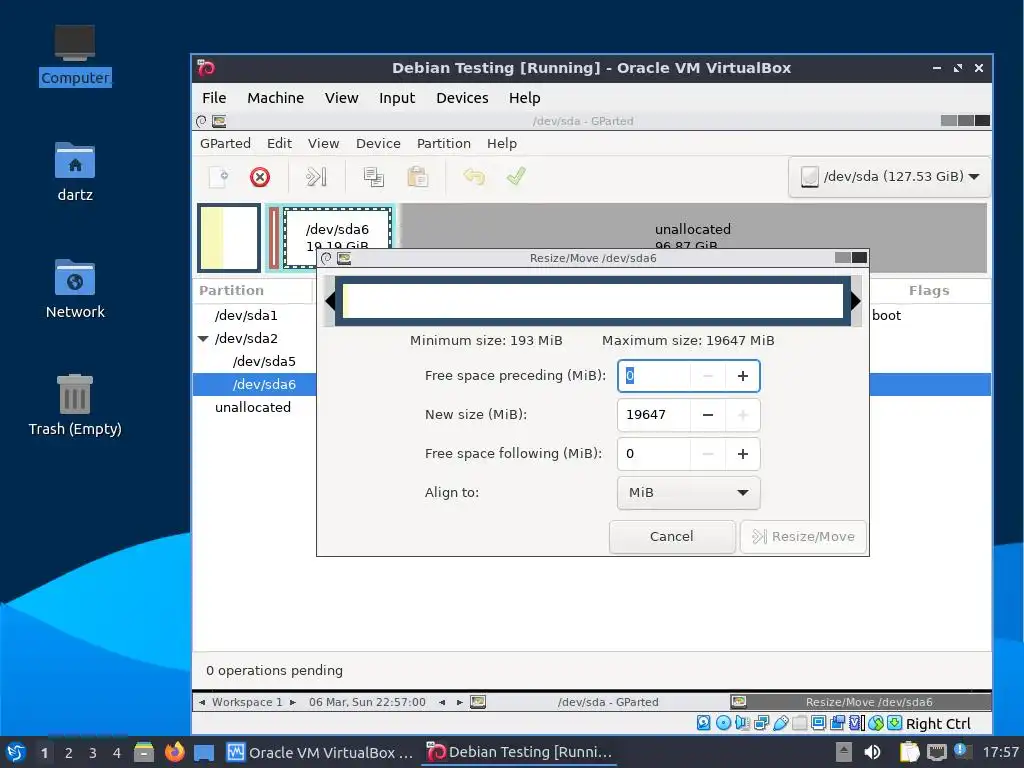Click the guest Workspace 1 next arrow
This screenshot has width=1024, height=768.
(x=293, y=703)
